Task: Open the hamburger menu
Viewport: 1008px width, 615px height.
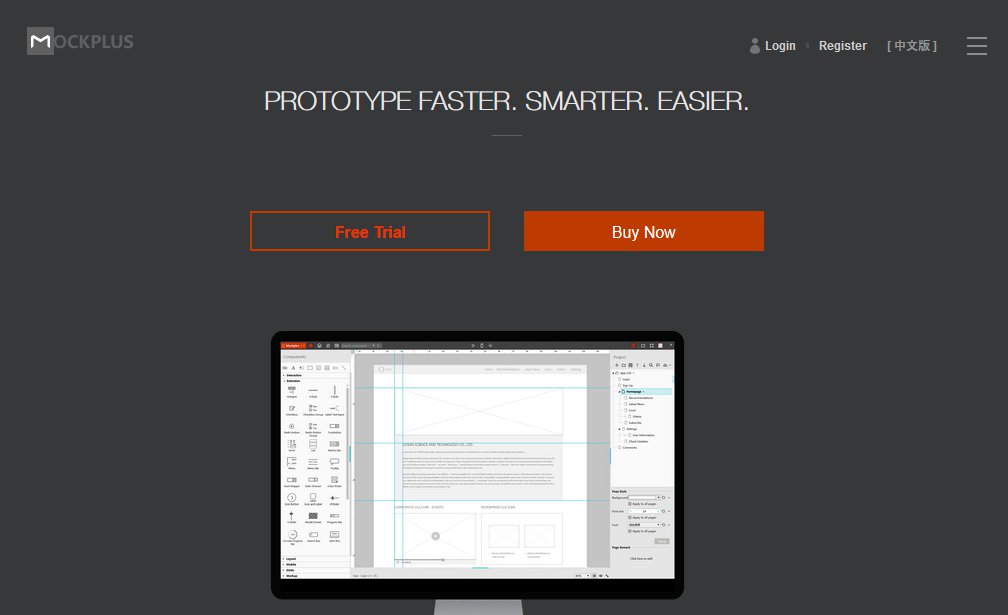Action: 977,46
